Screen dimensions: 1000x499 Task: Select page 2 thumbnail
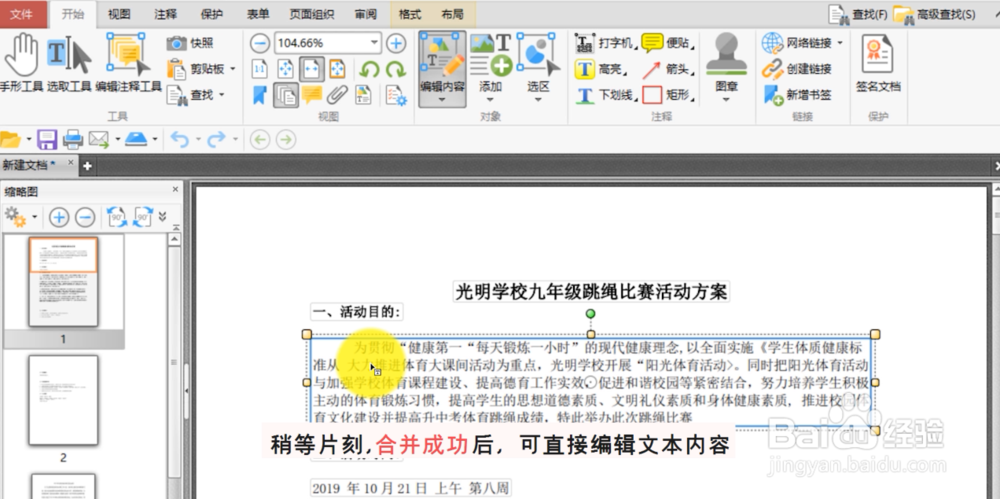(63, 400)
